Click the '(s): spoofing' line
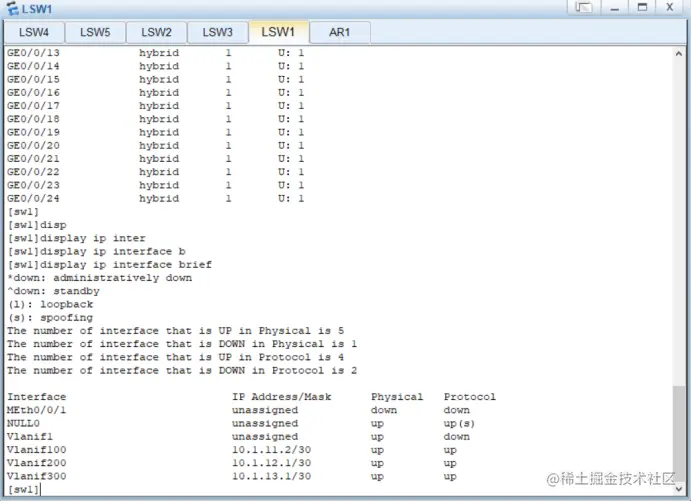Image resolution: width=691 pixels, height=502 pixels. [x=50, y=318]
